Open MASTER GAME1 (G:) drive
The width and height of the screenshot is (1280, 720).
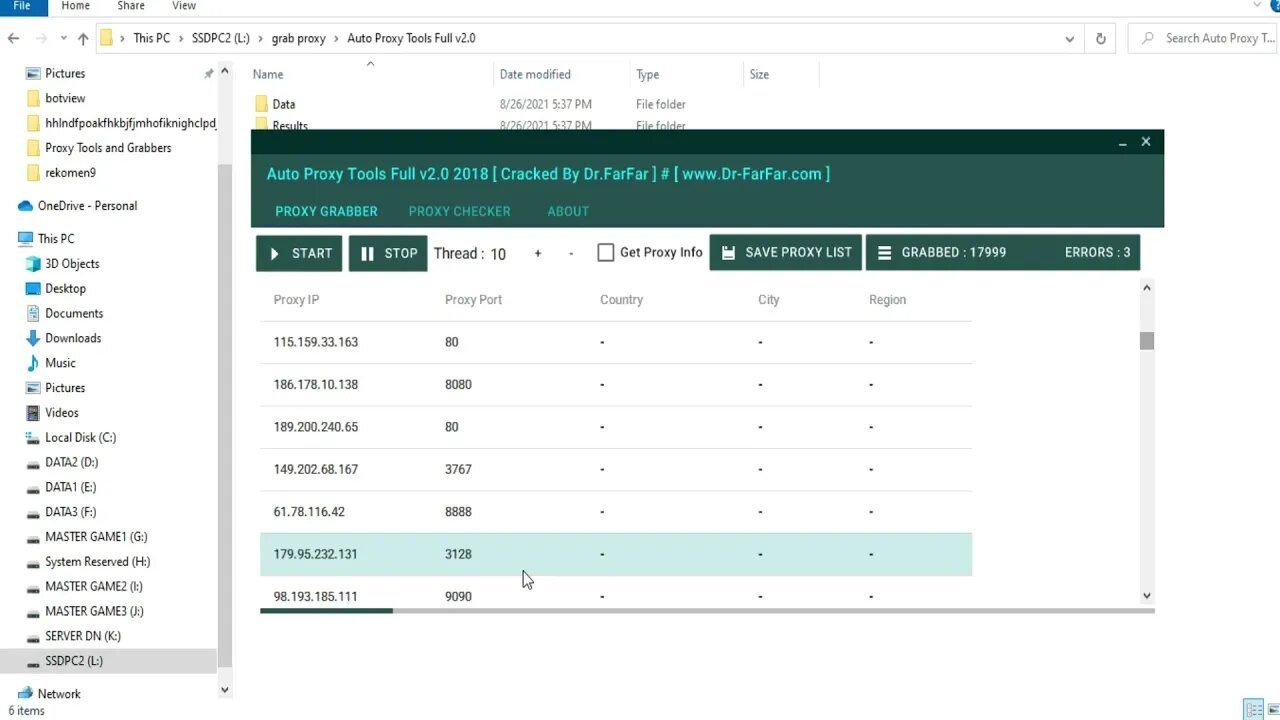point(96,537)
